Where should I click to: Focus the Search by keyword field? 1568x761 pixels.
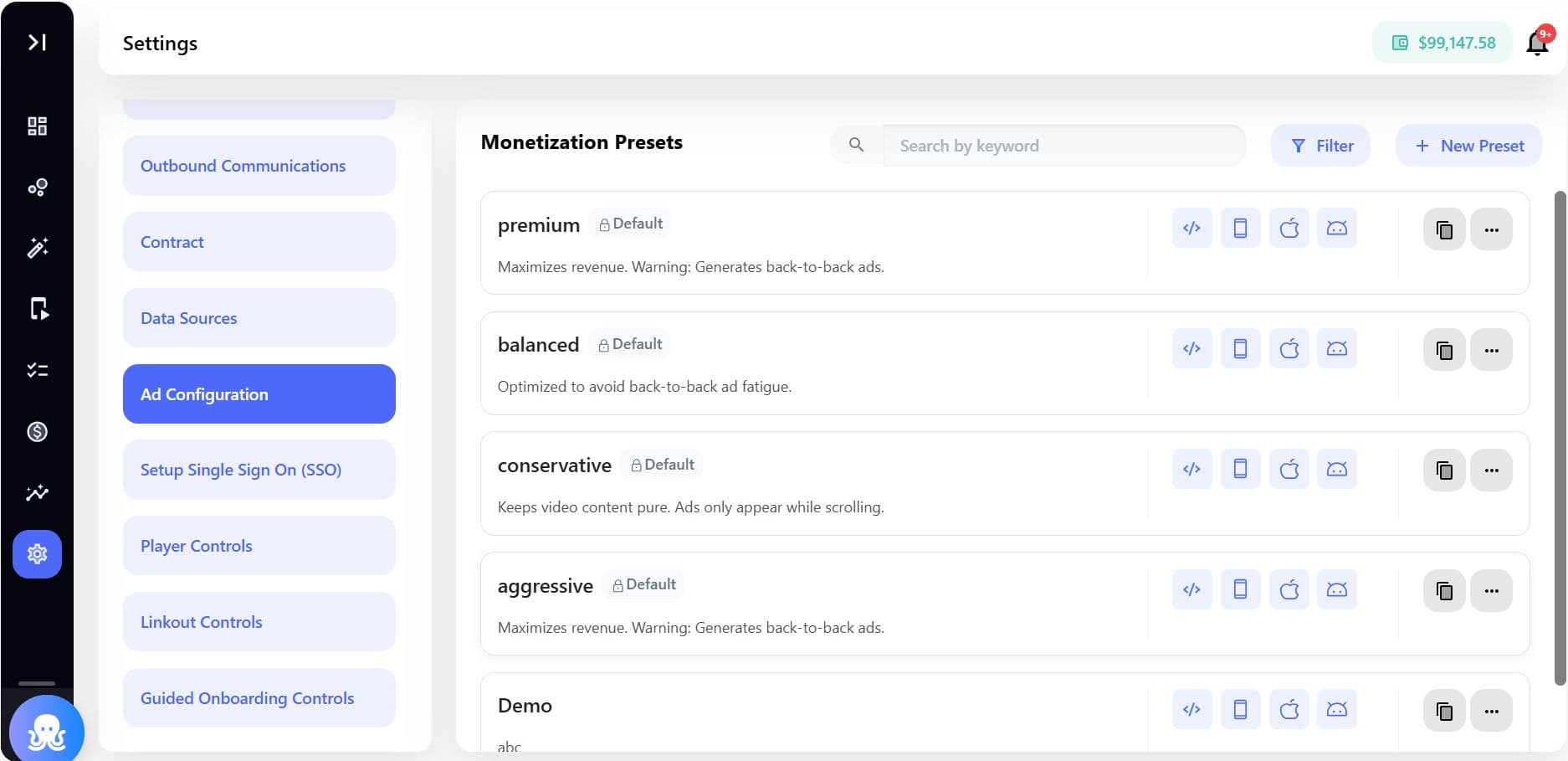click(1064, 146)
